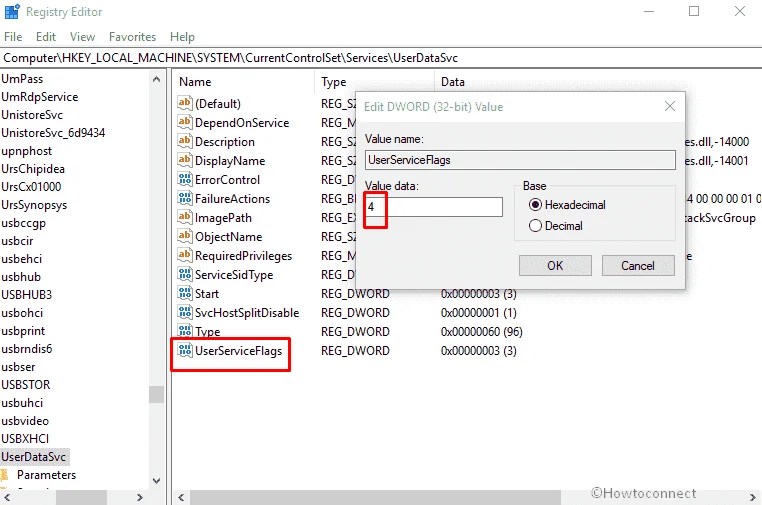Image resolution: width=762 pixels, height=505 pixels.
Task: Click the registry address path bar
Action: click(381, 58)
